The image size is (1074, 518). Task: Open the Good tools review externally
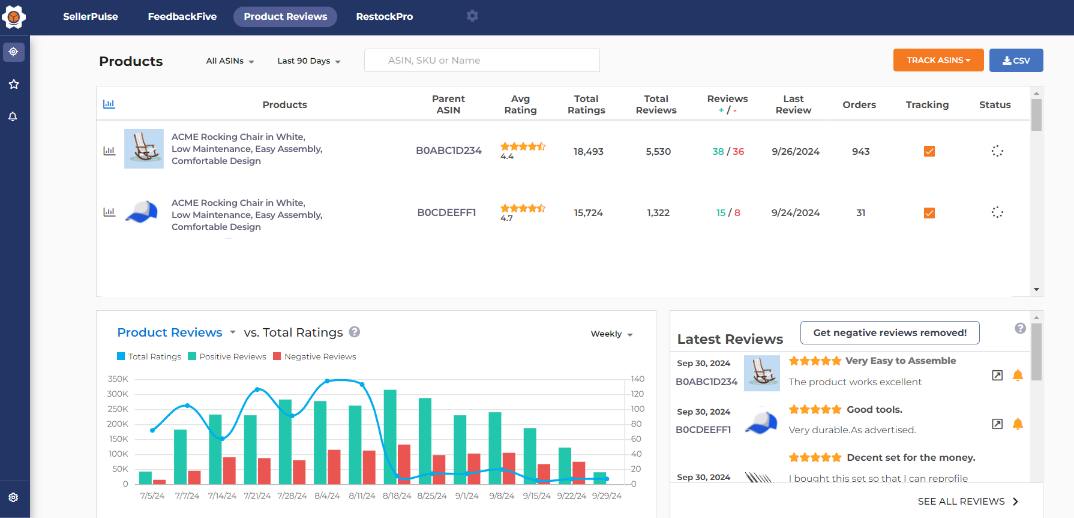click(x=997, y=424)
